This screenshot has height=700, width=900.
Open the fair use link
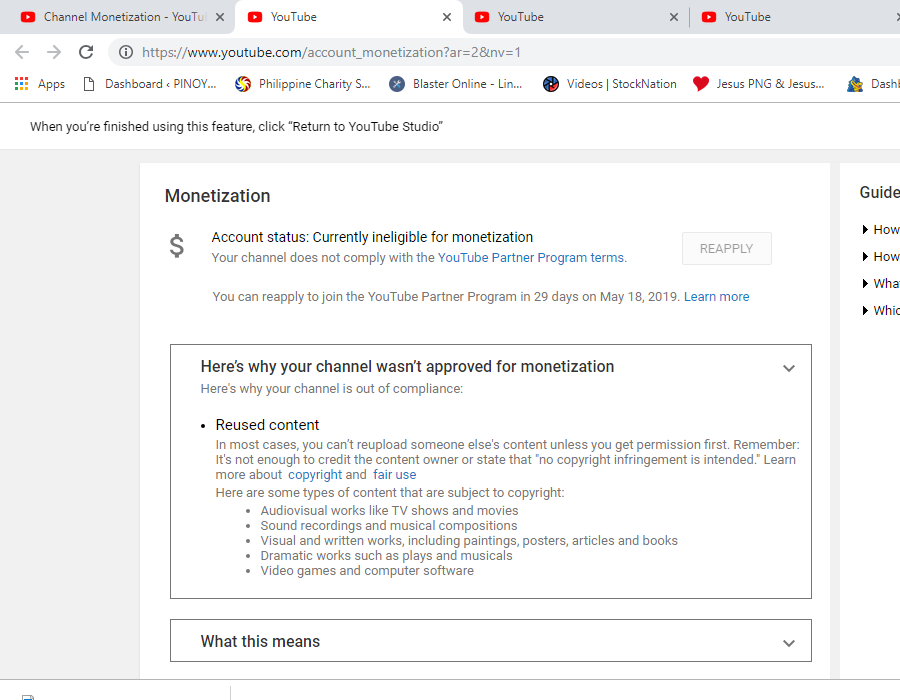coord(394,475)
